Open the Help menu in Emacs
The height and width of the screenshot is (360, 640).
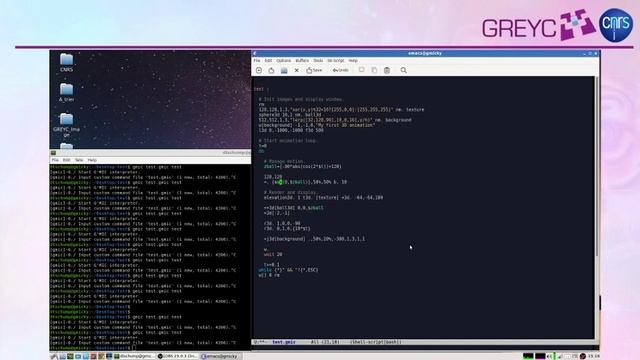[x=353, y=60]
